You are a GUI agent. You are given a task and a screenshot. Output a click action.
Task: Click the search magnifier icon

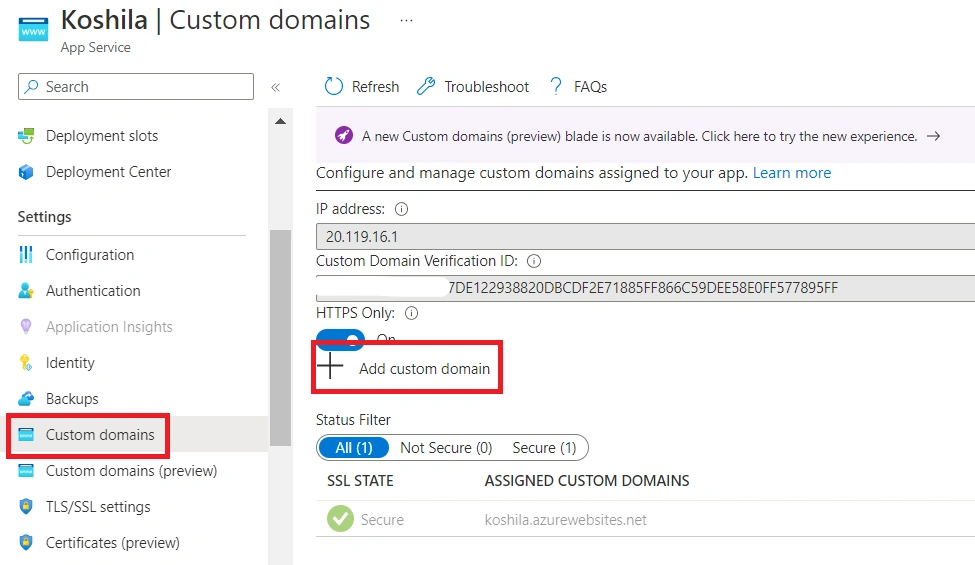(31, 86)
